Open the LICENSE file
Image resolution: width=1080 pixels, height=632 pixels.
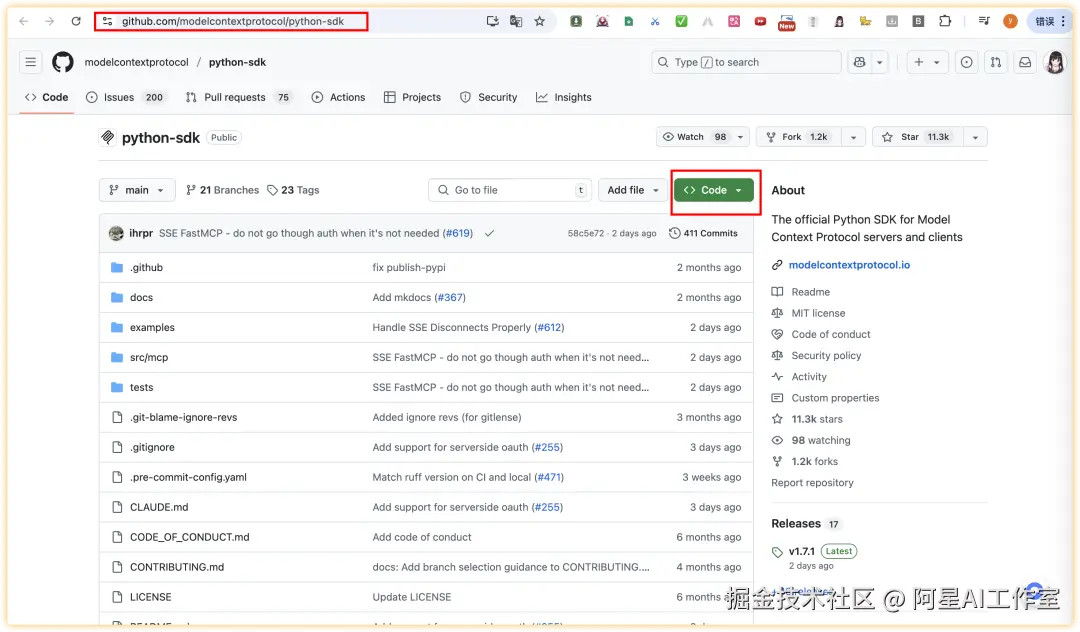click(x=150, y=597)
